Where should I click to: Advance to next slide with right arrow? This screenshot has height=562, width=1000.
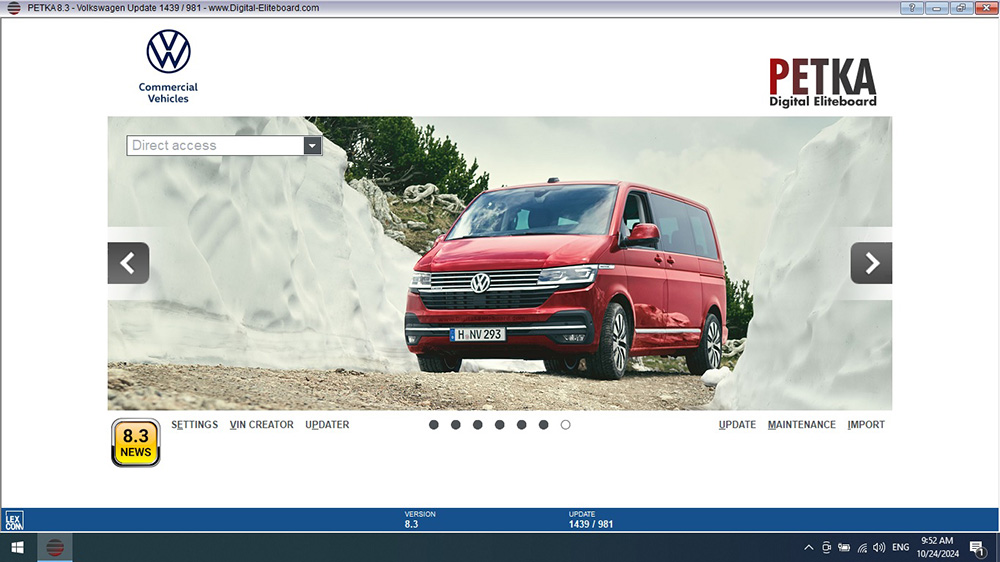[871, 263]
